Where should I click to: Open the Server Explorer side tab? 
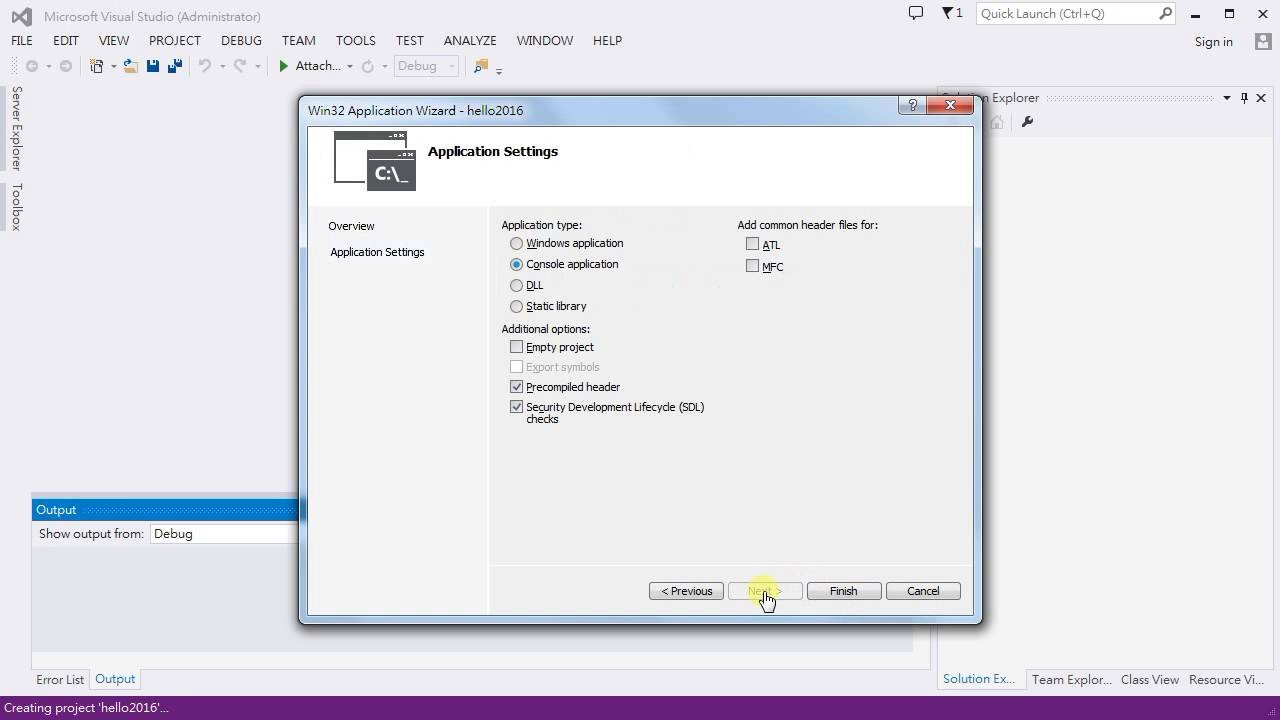point(16,128)
